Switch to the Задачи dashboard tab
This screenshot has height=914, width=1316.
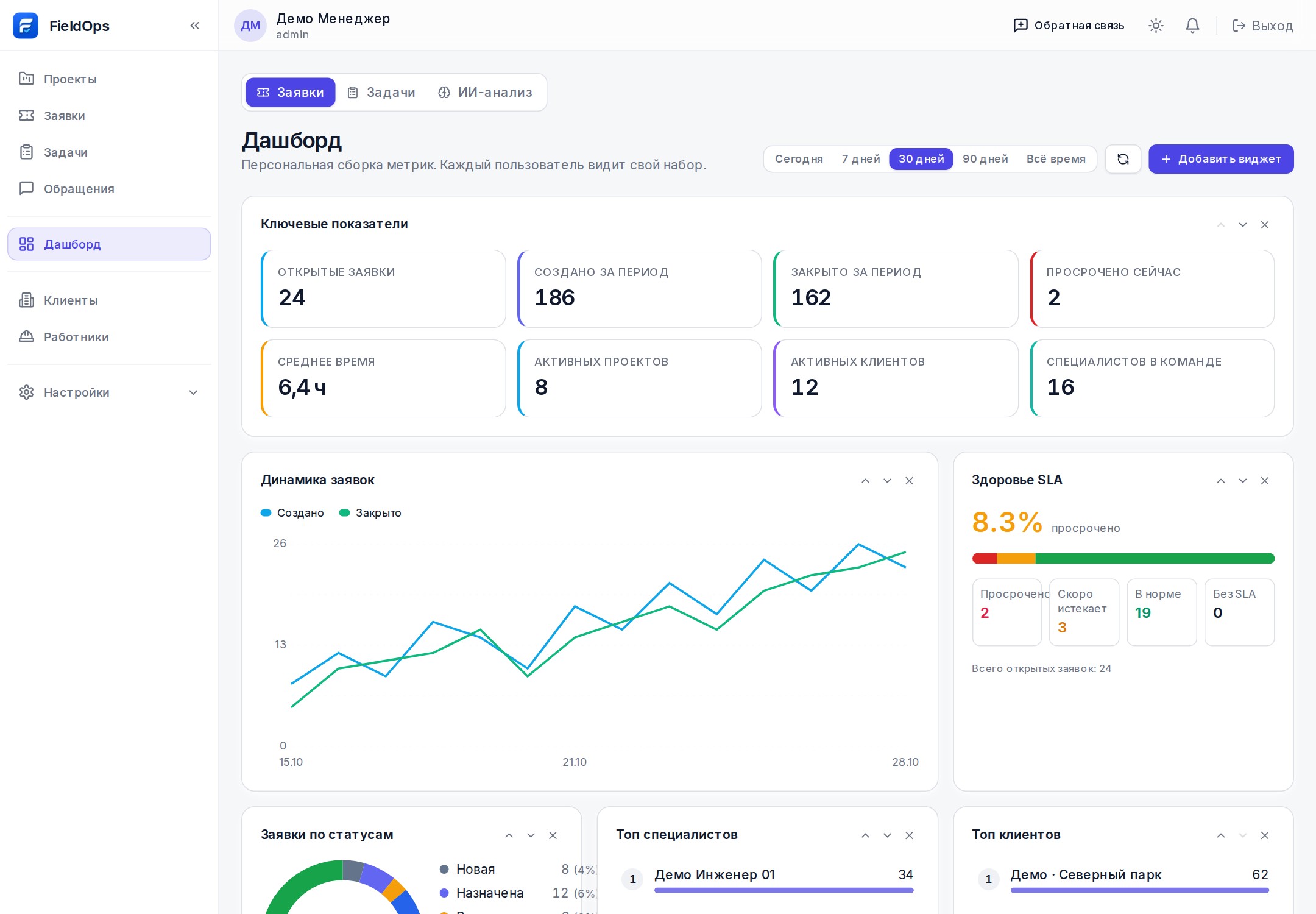pos(381,93)
